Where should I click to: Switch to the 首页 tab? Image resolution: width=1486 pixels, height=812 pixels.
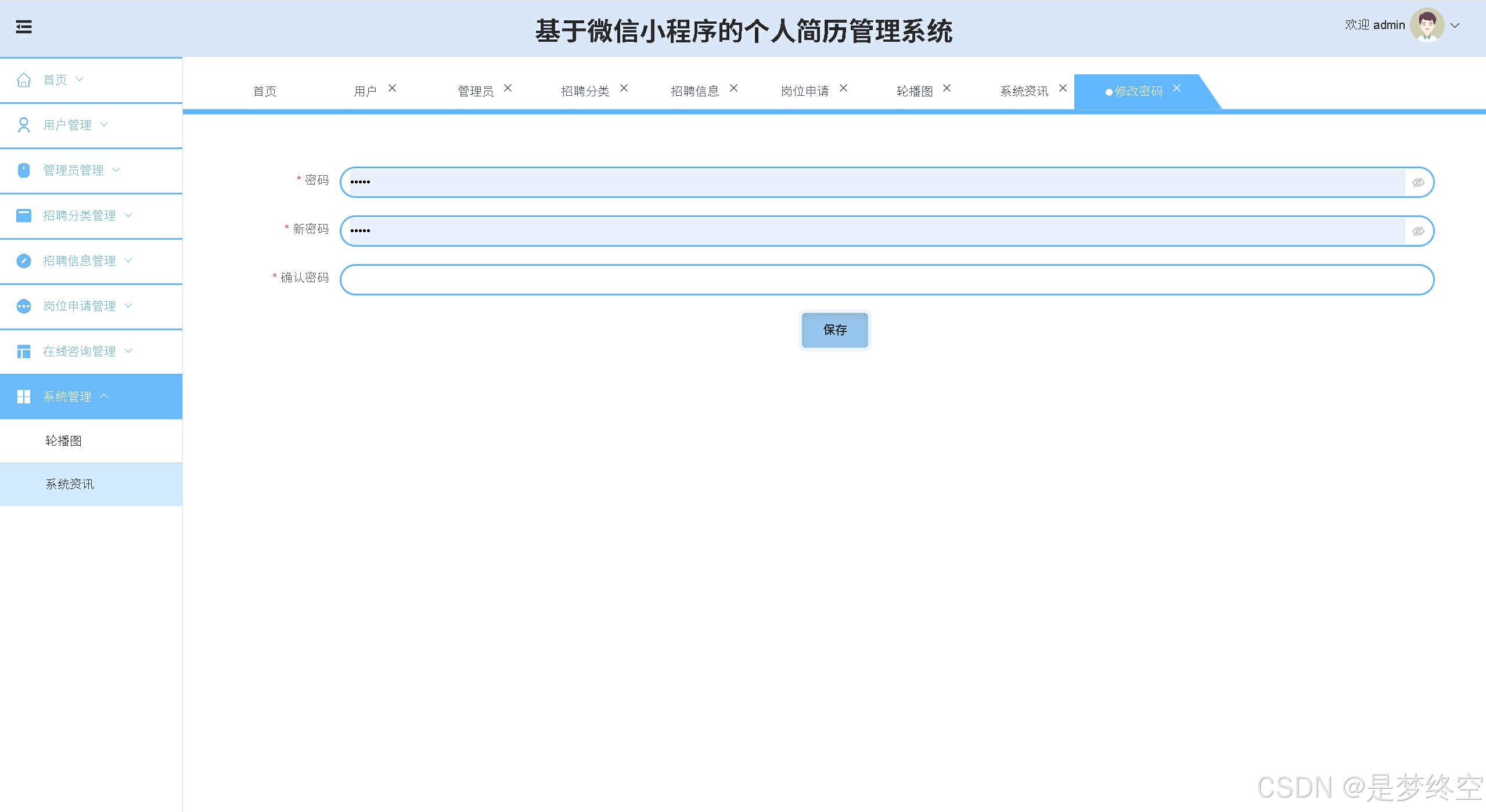[x=265, y=92]
